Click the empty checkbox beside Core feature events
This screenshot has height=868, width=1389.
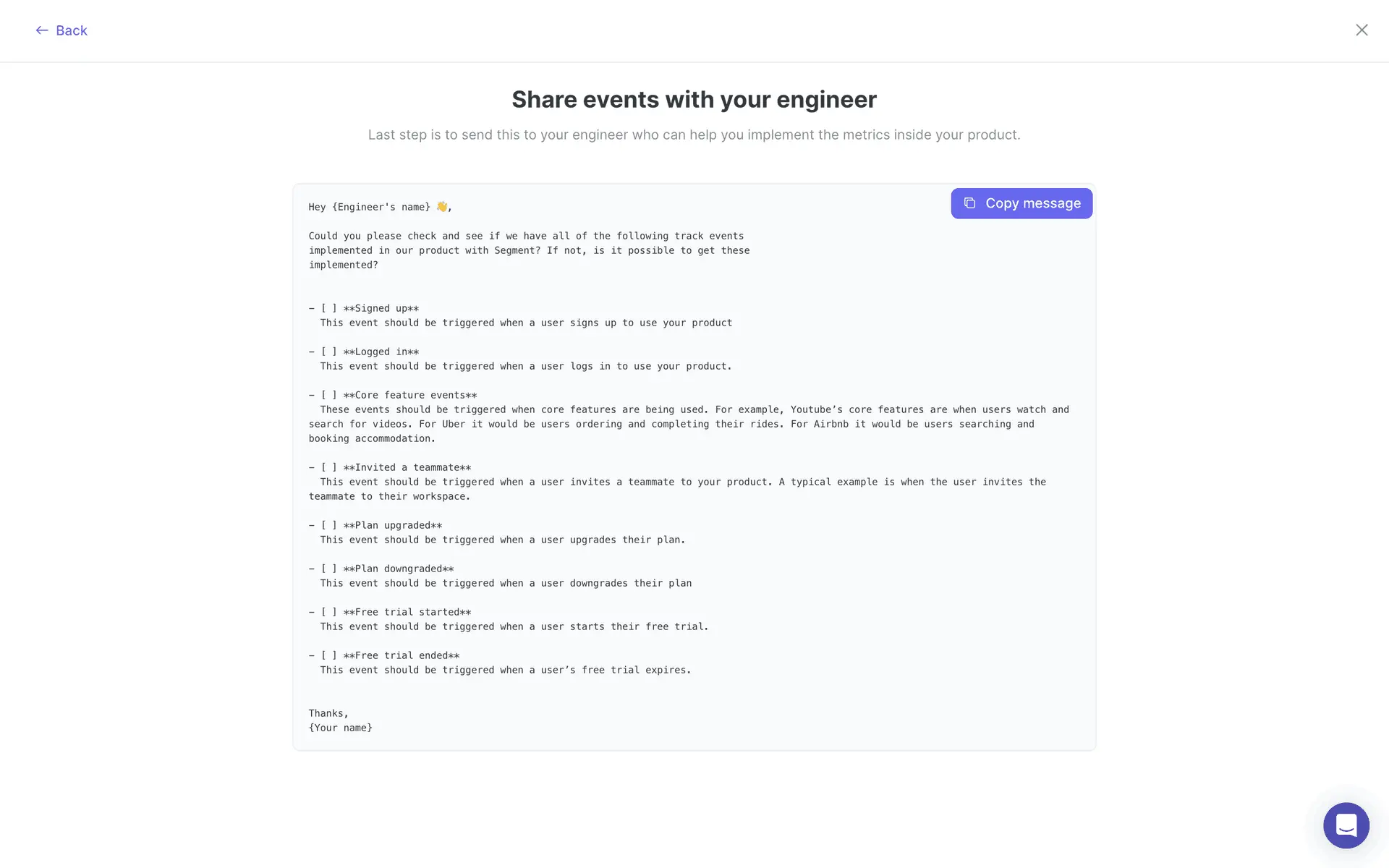tap(328, 395)
